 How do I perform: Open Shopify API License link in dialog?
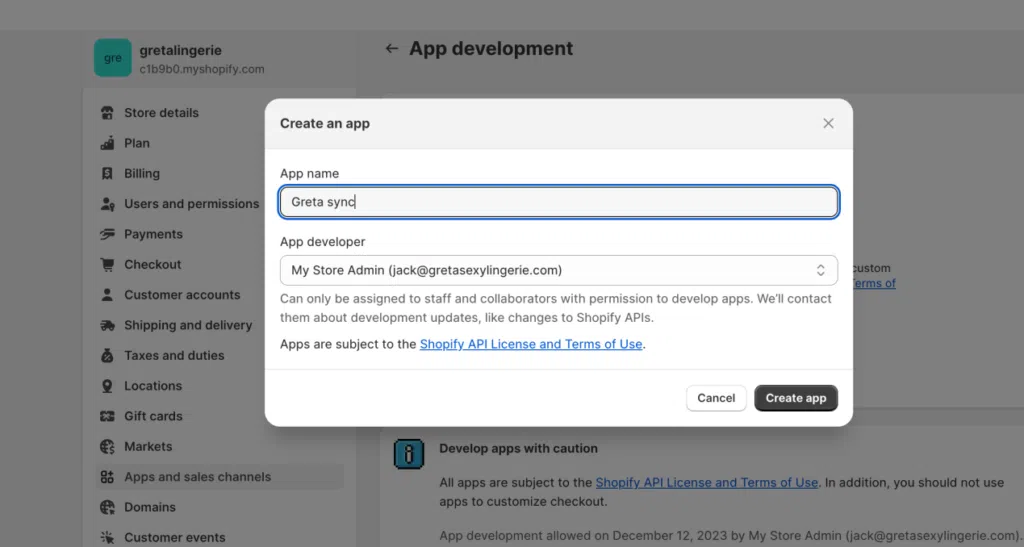[530, 344]
